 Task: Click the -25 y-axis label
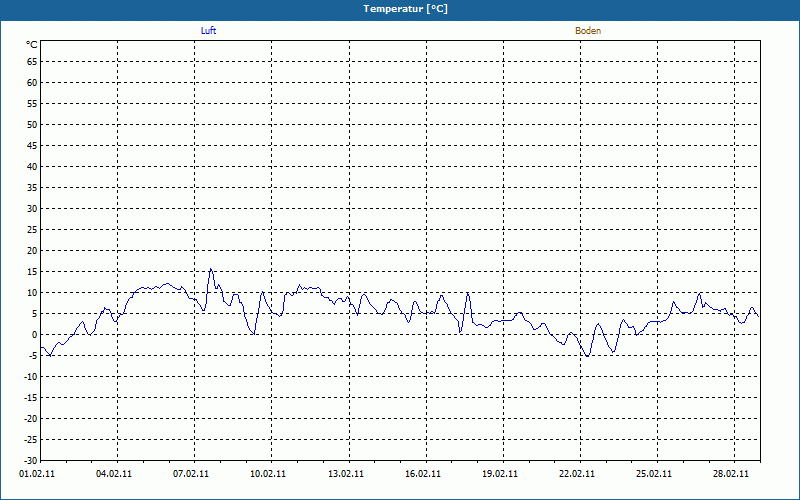pos(31,439)
